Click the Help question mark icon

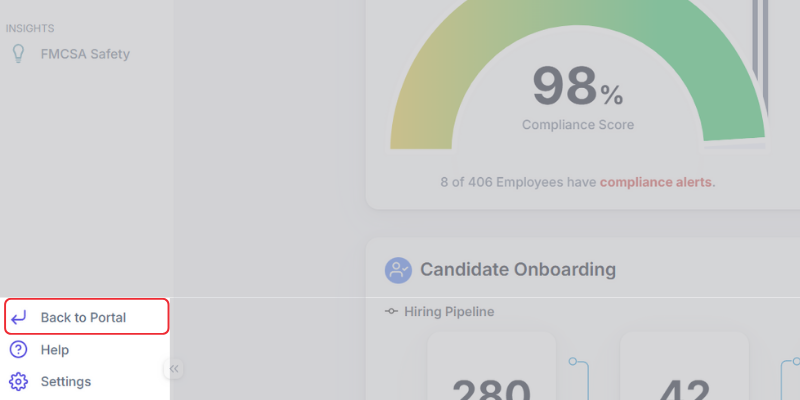pos(18,349)
